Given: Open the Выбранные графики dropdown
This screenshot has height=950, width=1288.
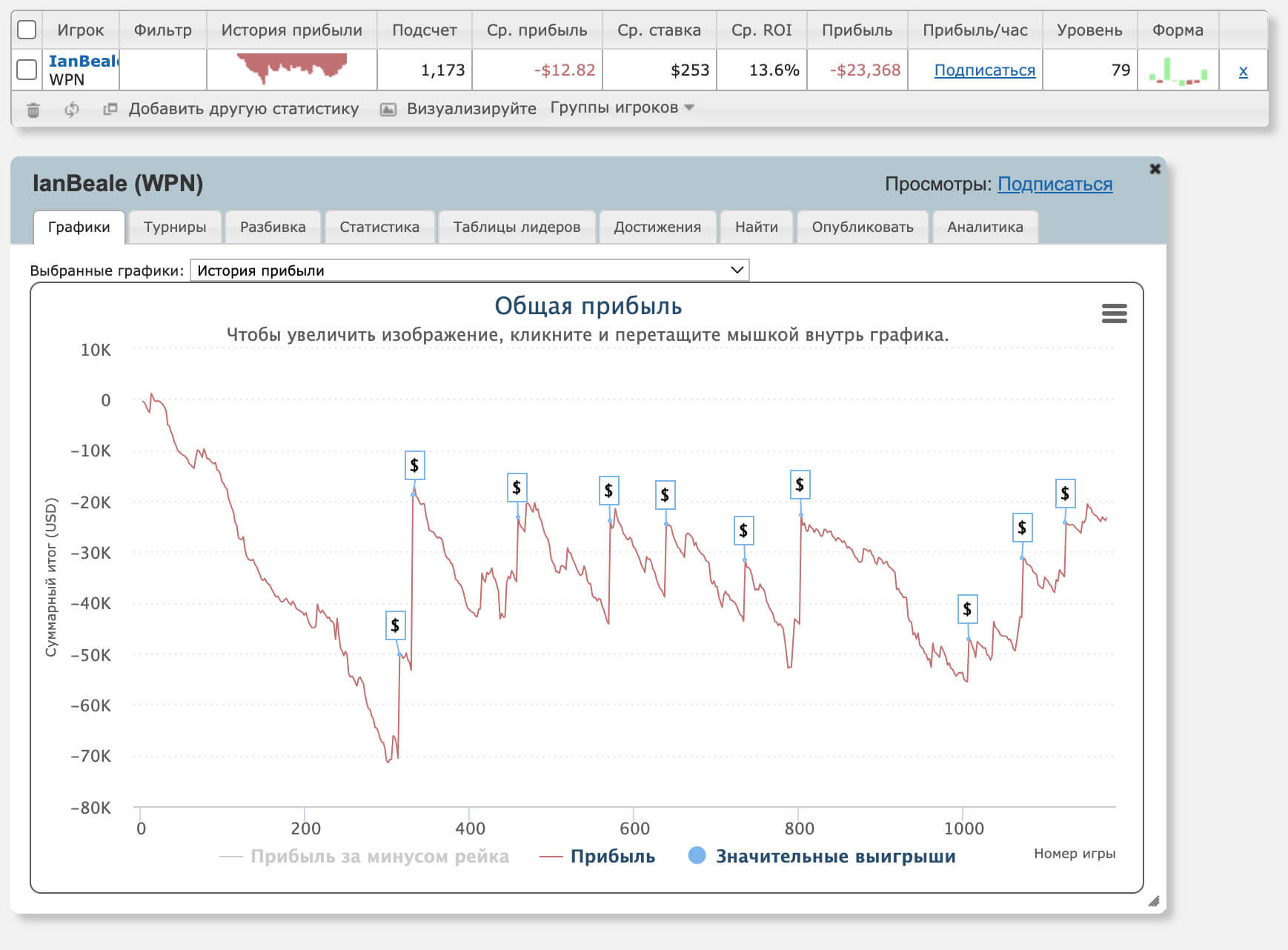Looking at the screenshot, I should tap(469, 270).
